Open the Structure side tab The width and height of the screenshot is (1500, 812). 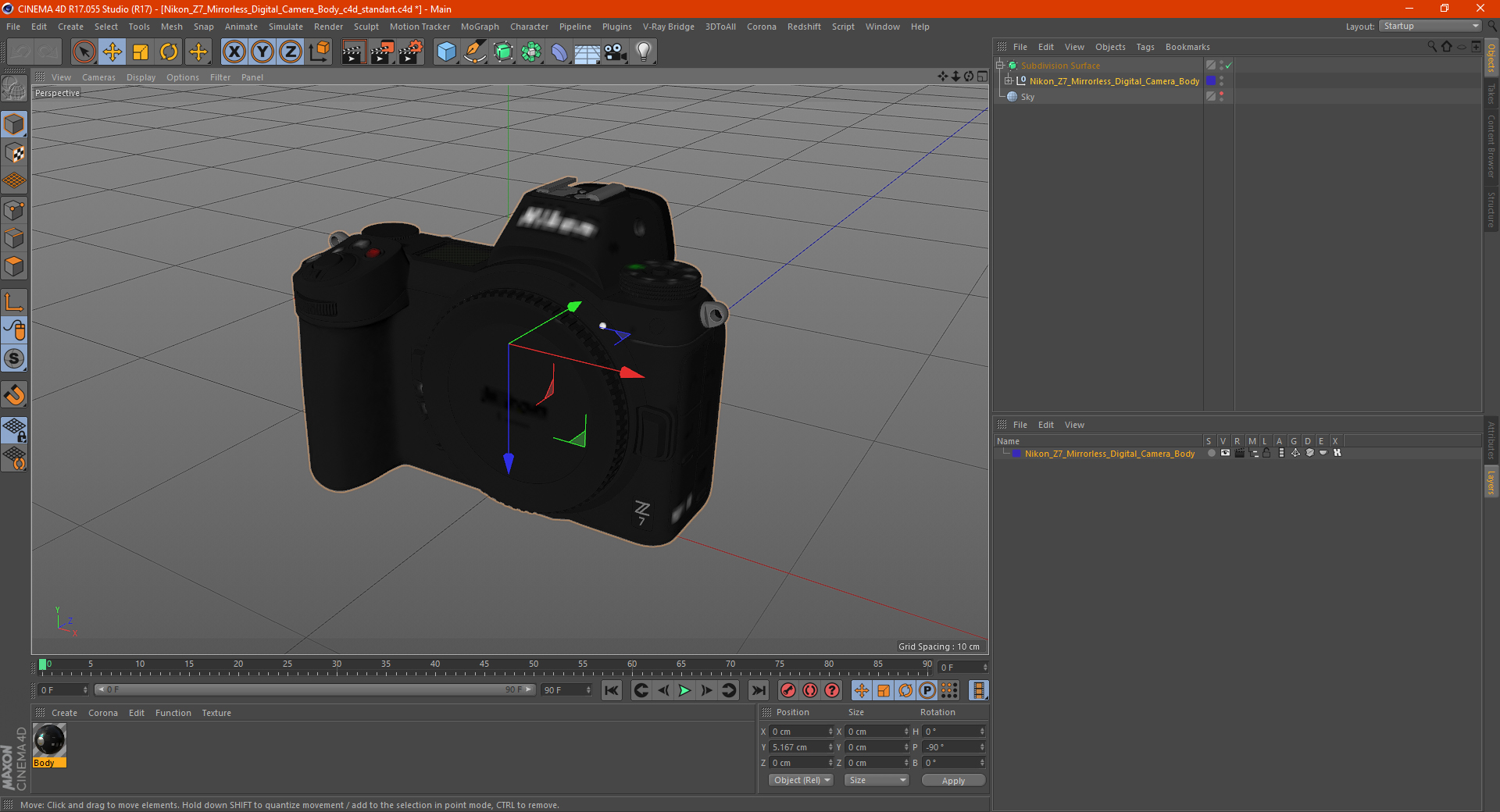point(1491,209)
